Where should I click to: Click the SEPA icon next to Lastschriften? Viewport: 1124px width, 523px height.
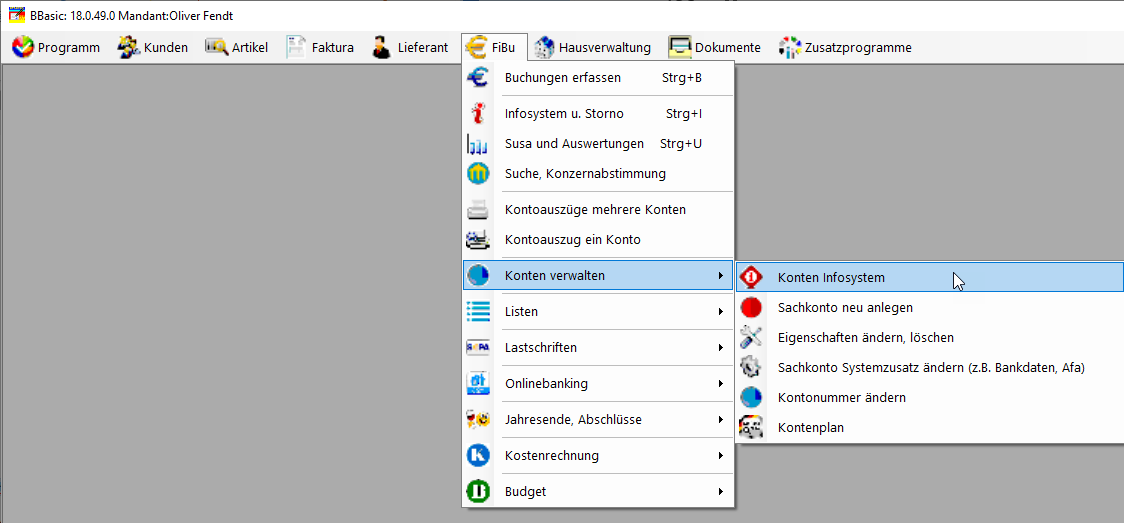pyautogui.click(x=477, y=347)
